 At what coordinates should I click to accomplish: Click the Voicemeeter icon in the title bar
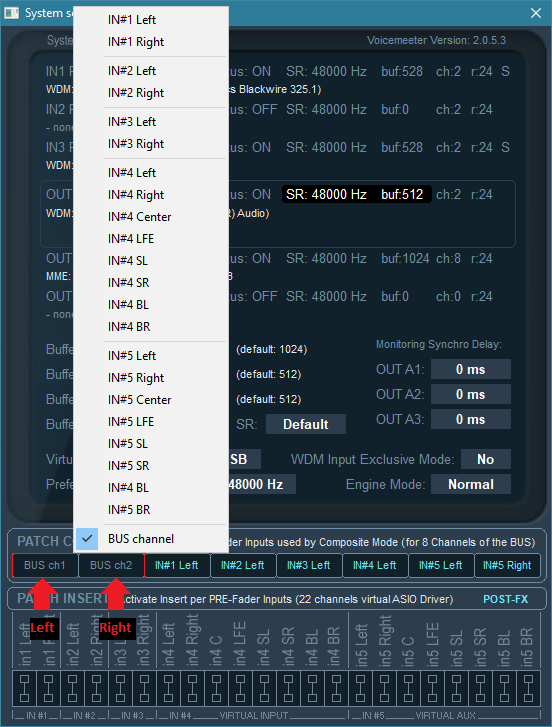(11, 13)
